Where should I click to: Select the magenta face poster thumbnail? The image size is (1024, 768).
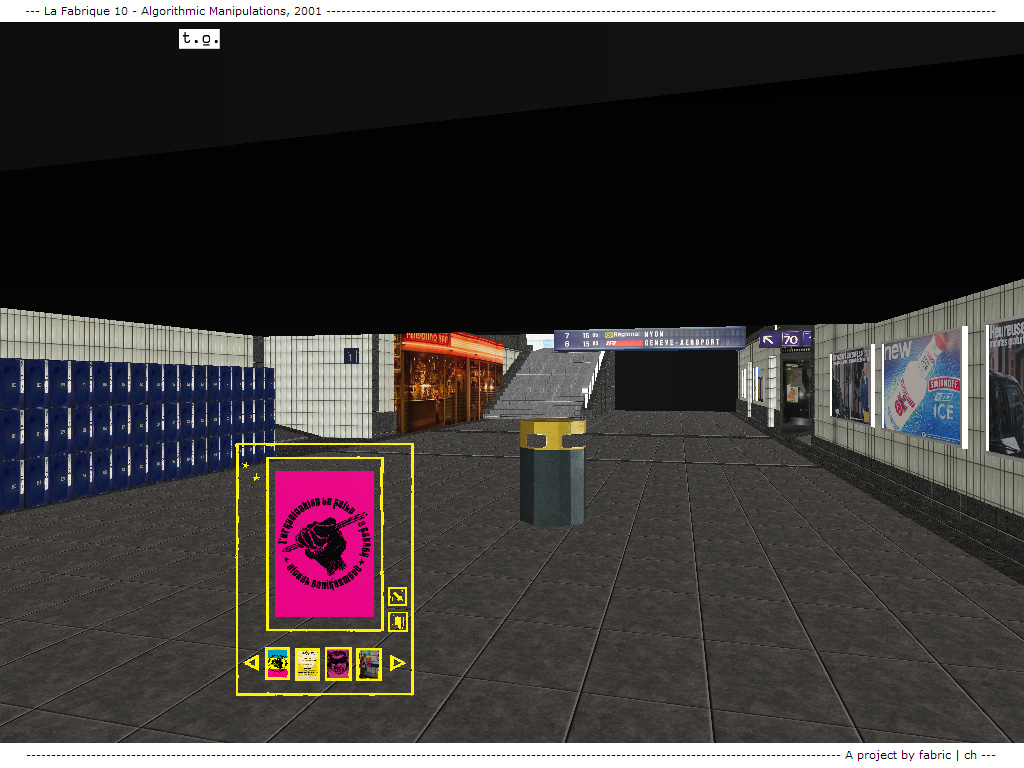click(x=338, y=664)
